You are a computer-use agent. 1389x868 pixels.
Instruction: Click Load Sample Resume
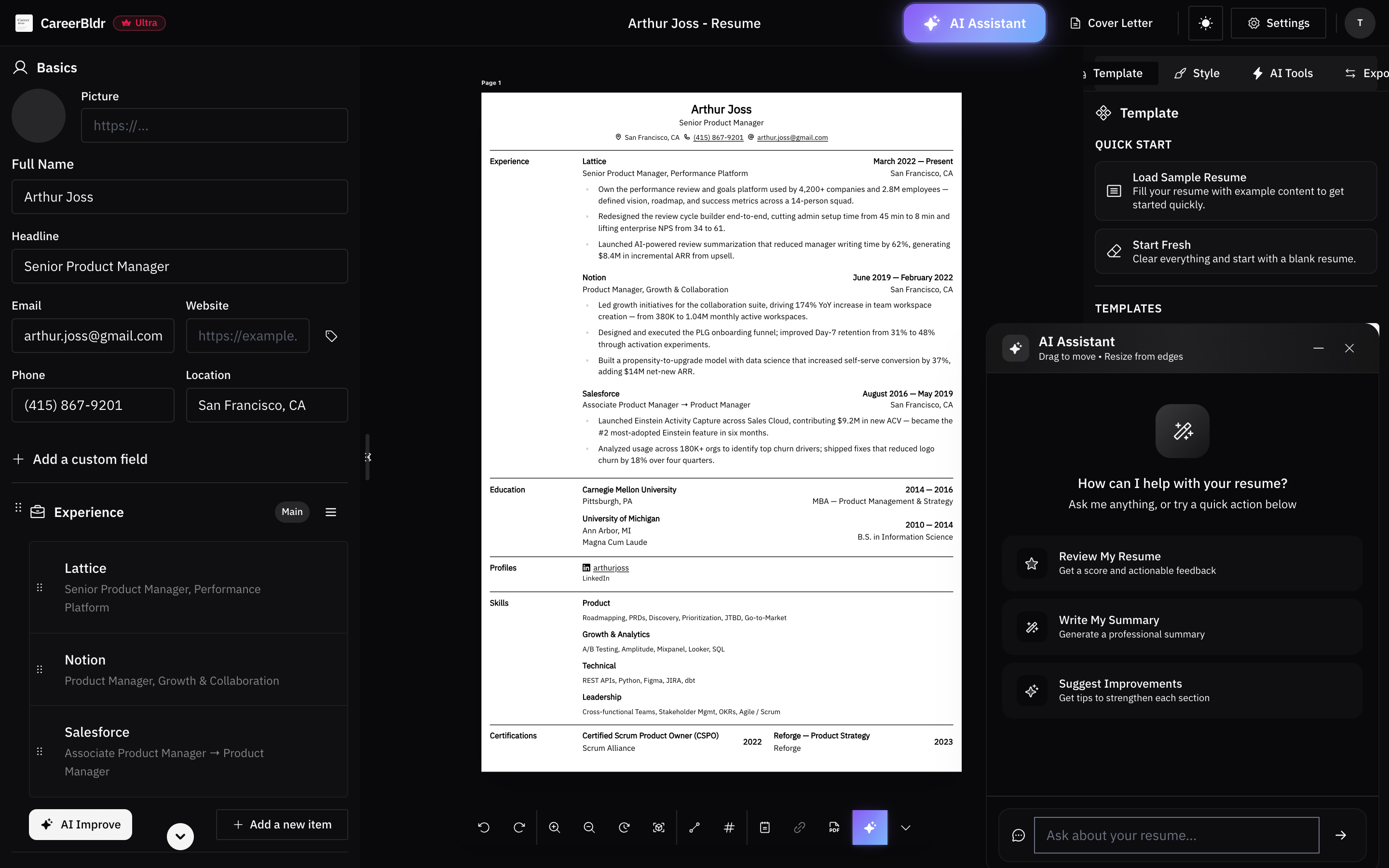point(1235,190)
